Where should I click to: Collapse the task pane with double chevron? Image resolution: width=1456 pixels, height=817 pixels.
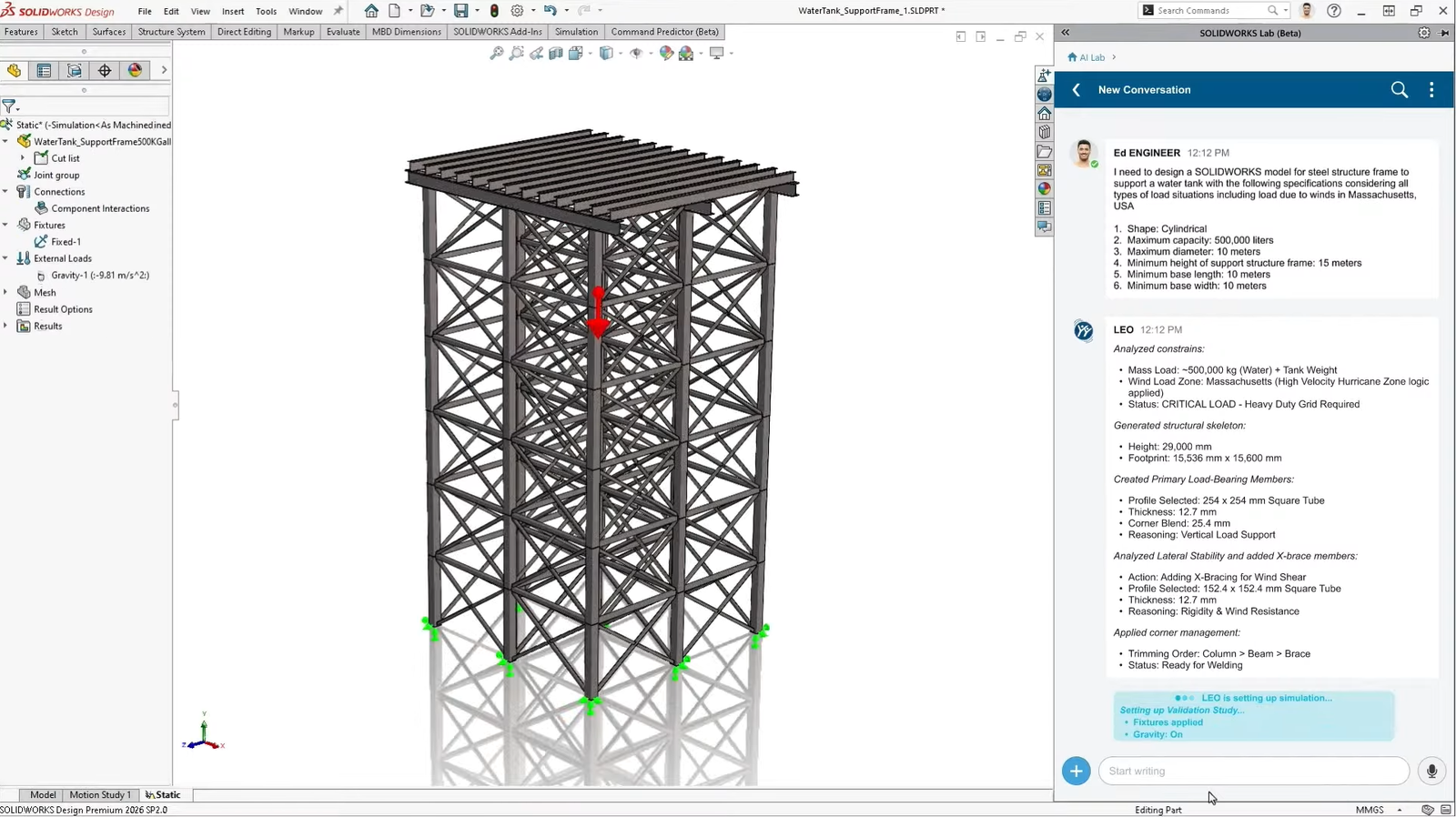(1066, 33)
